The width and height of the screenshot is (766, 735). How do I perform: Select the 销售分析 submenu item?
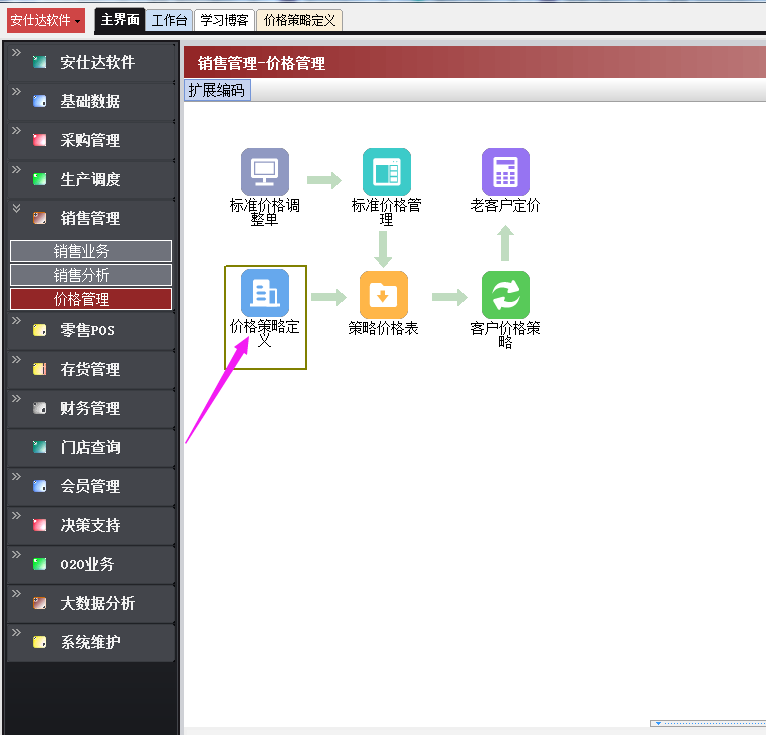click(x=91, y=275)
